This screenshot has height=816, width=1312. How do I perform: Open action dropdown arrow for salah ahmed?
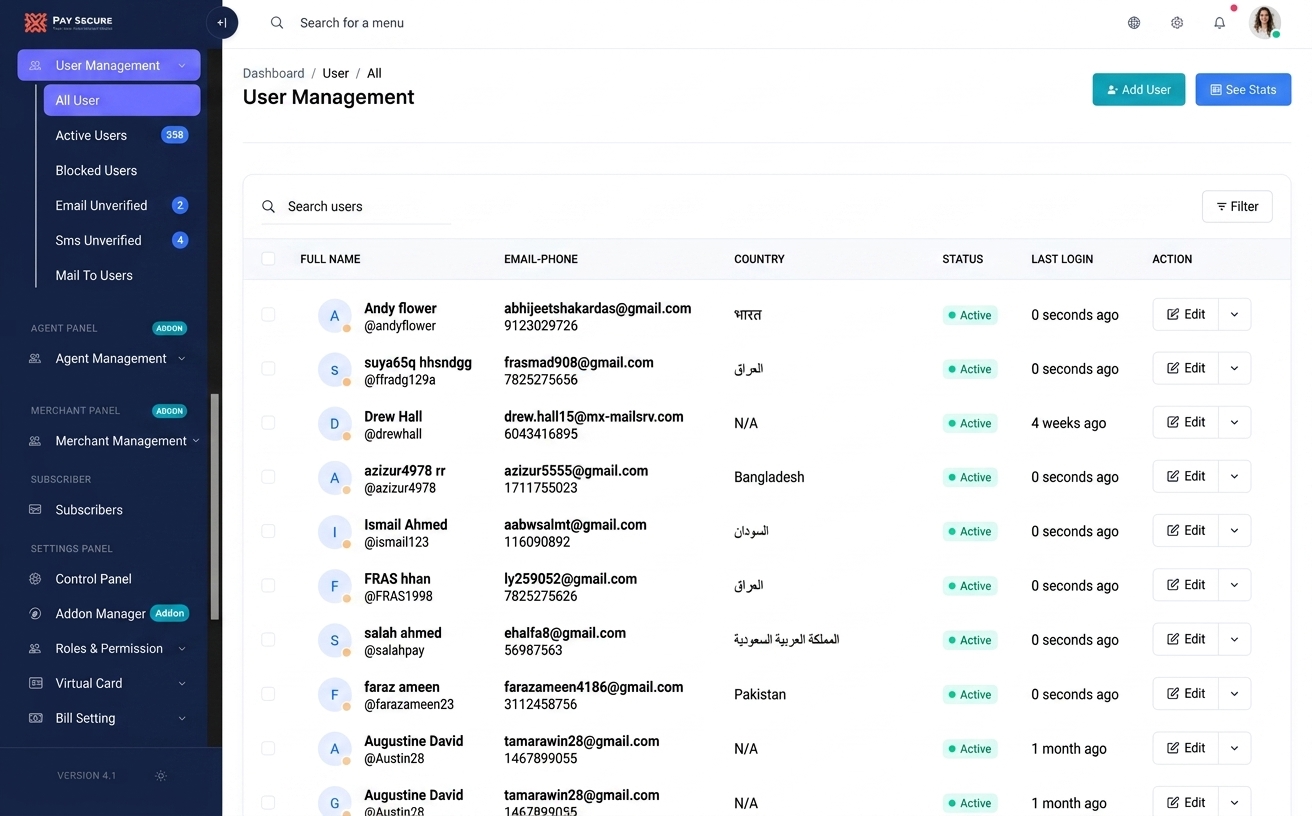[1234, 639]
